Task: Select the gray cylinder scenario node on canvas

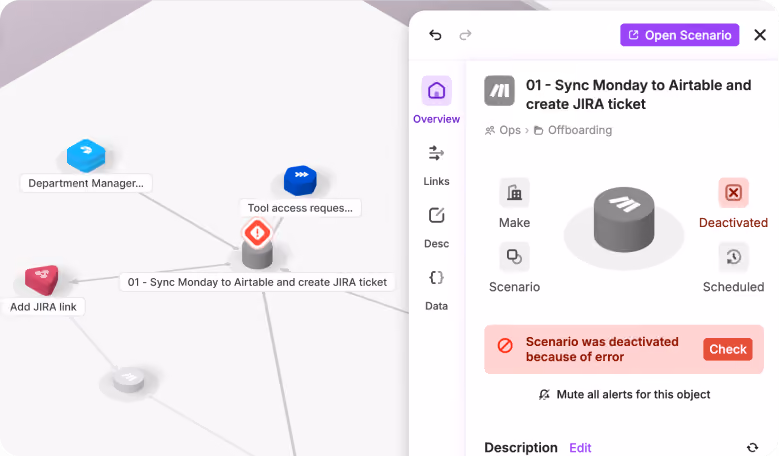Action: [x=257, y=254]
